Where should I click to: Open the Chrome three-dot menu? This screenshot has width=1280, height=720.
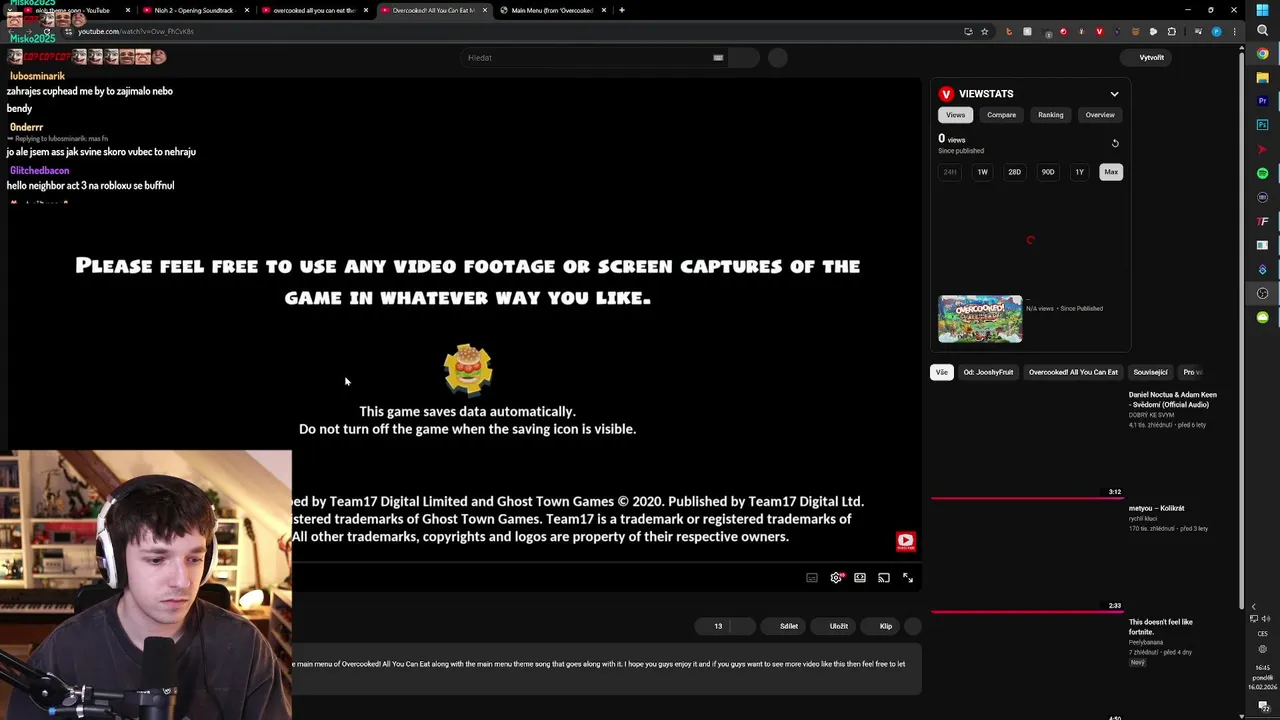click(x=1234, y=32)
